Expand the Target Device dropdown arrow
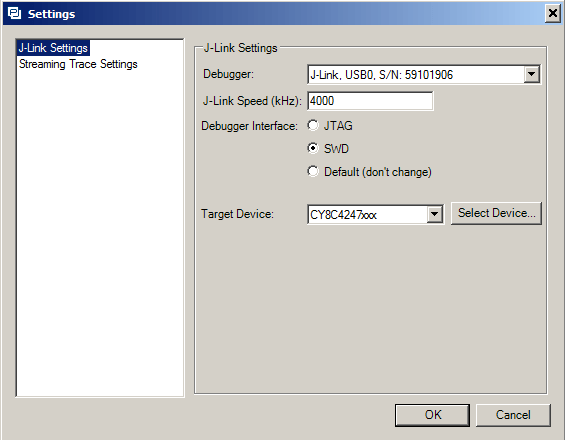Screen dimensions: 565x440 [x=435, y=214]
